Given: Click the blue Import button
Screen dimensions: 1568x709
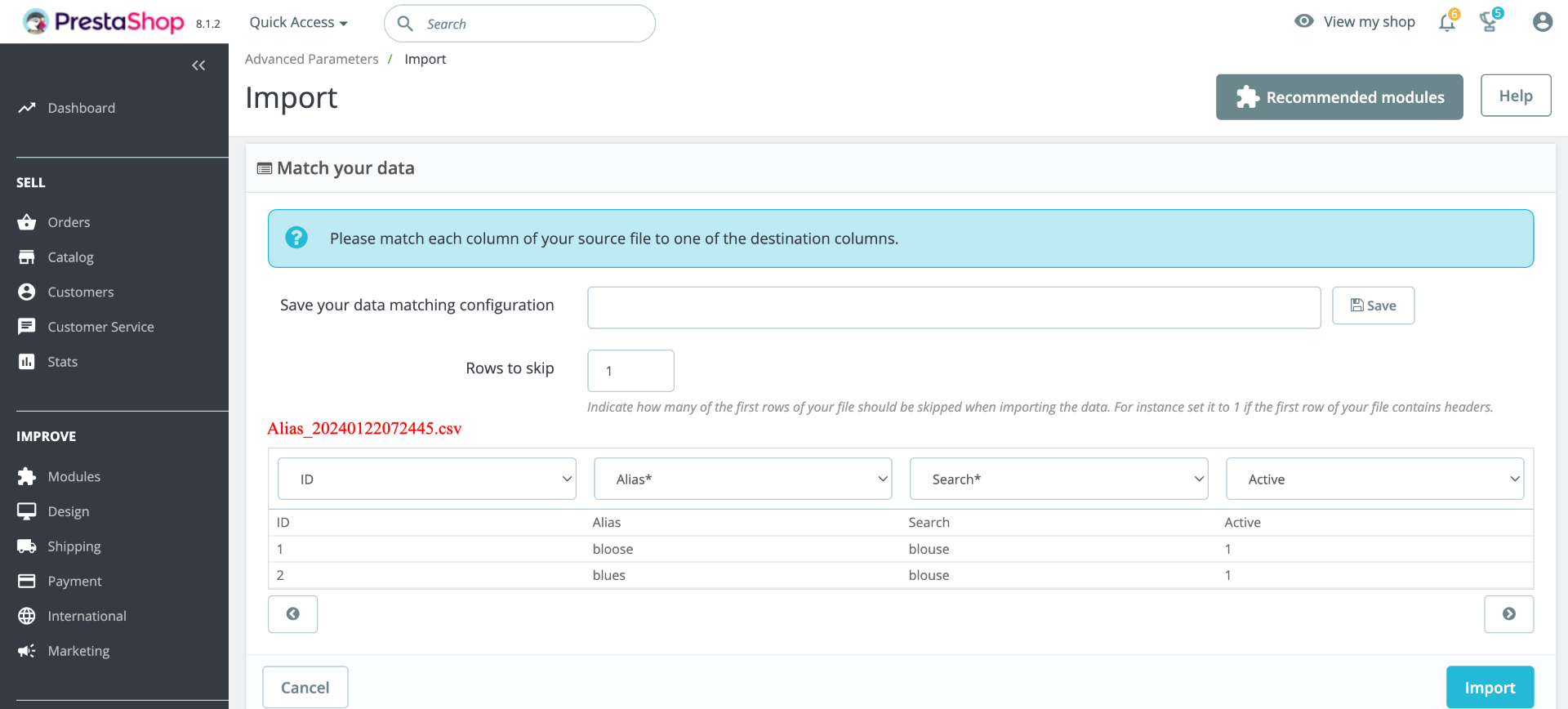Looking at the screenshot, I should click(1490, 688).
